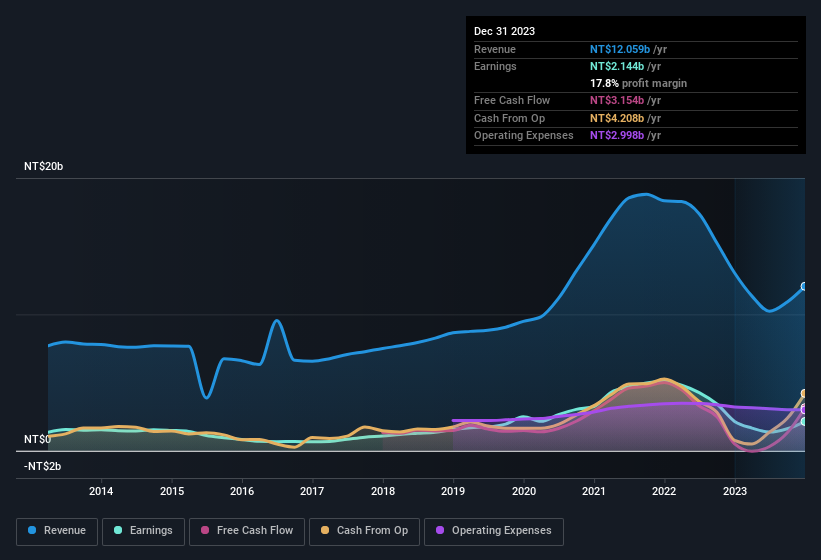Click the Earnings end marker on chart

point(804,421)
